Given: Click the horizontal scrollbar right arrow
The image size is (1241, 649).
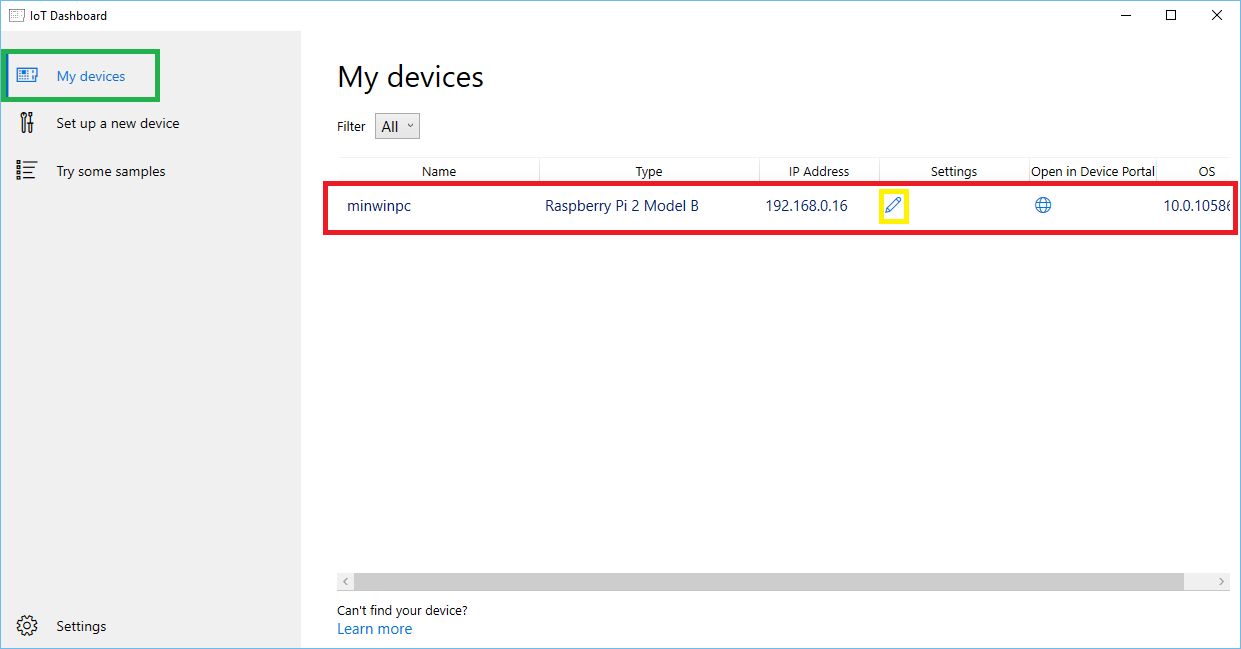Looking at the screenshot, I should tap(1222, 581).
